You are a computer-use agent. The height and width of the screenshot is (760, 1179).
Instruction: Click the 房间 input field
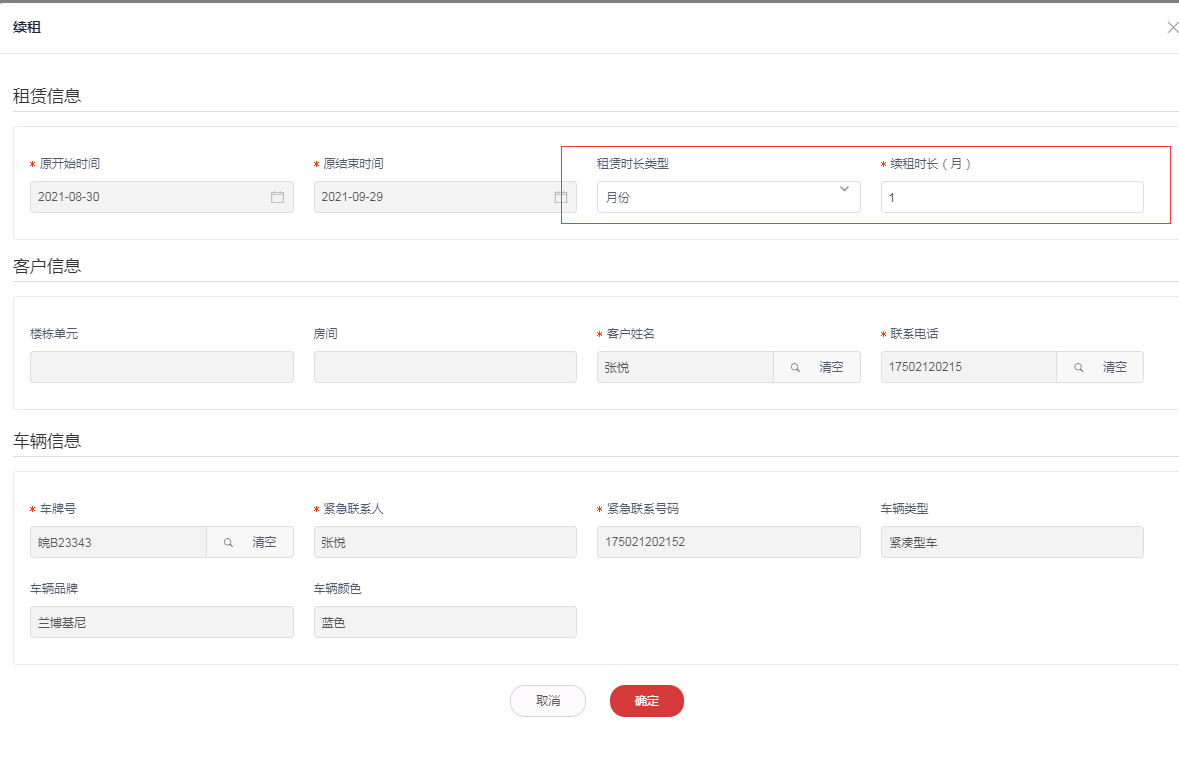(x=445, y=367)
